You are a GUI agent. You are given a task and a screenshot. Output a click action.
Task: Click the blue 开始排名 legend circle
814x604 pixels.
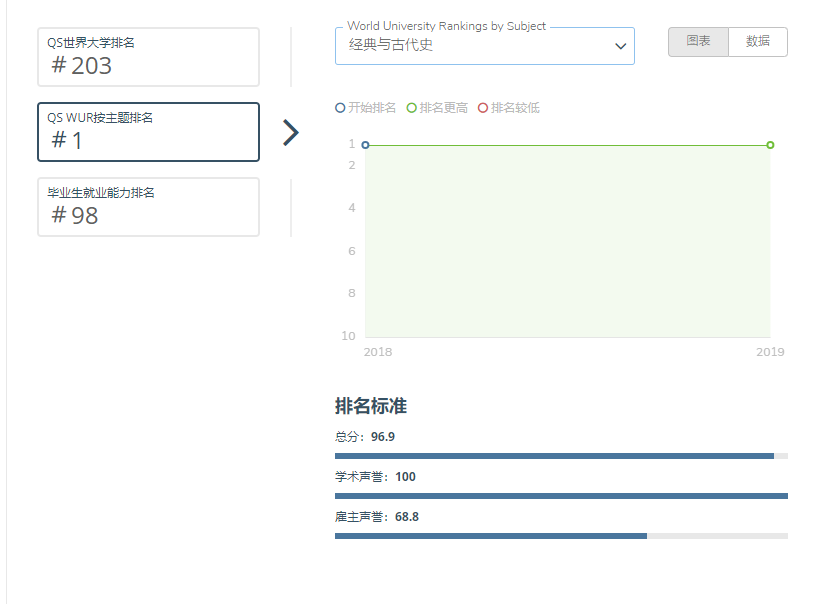click(340, 108)
